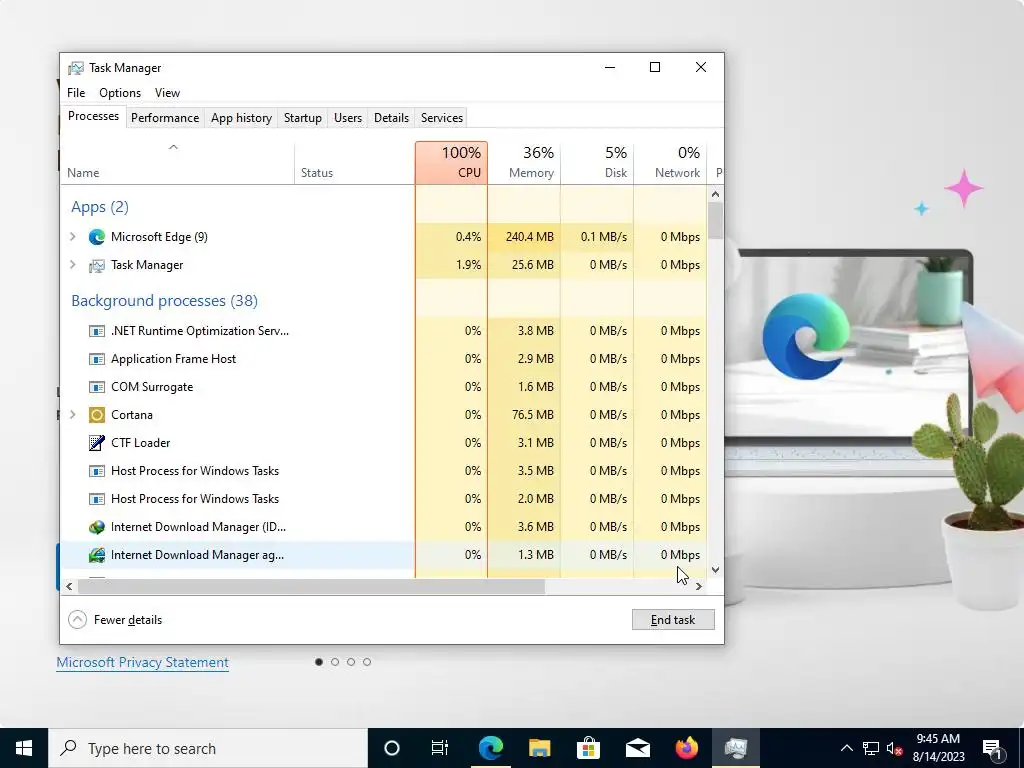The height and width of the screenshot is (768, 1024).
Task: Click the Application Frame Host icon
Action: [97, 359]
